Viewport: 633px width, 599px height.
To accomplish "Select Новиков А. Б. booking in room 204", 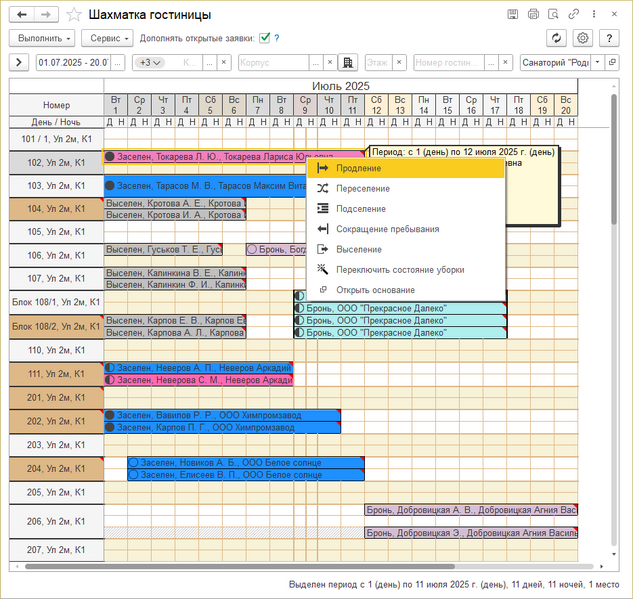I will [246, 463].
